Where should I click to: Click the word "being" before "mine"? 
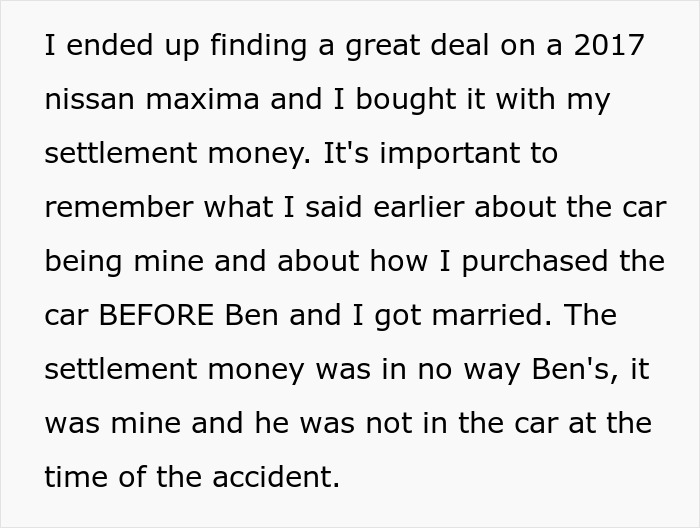[84, 262]
